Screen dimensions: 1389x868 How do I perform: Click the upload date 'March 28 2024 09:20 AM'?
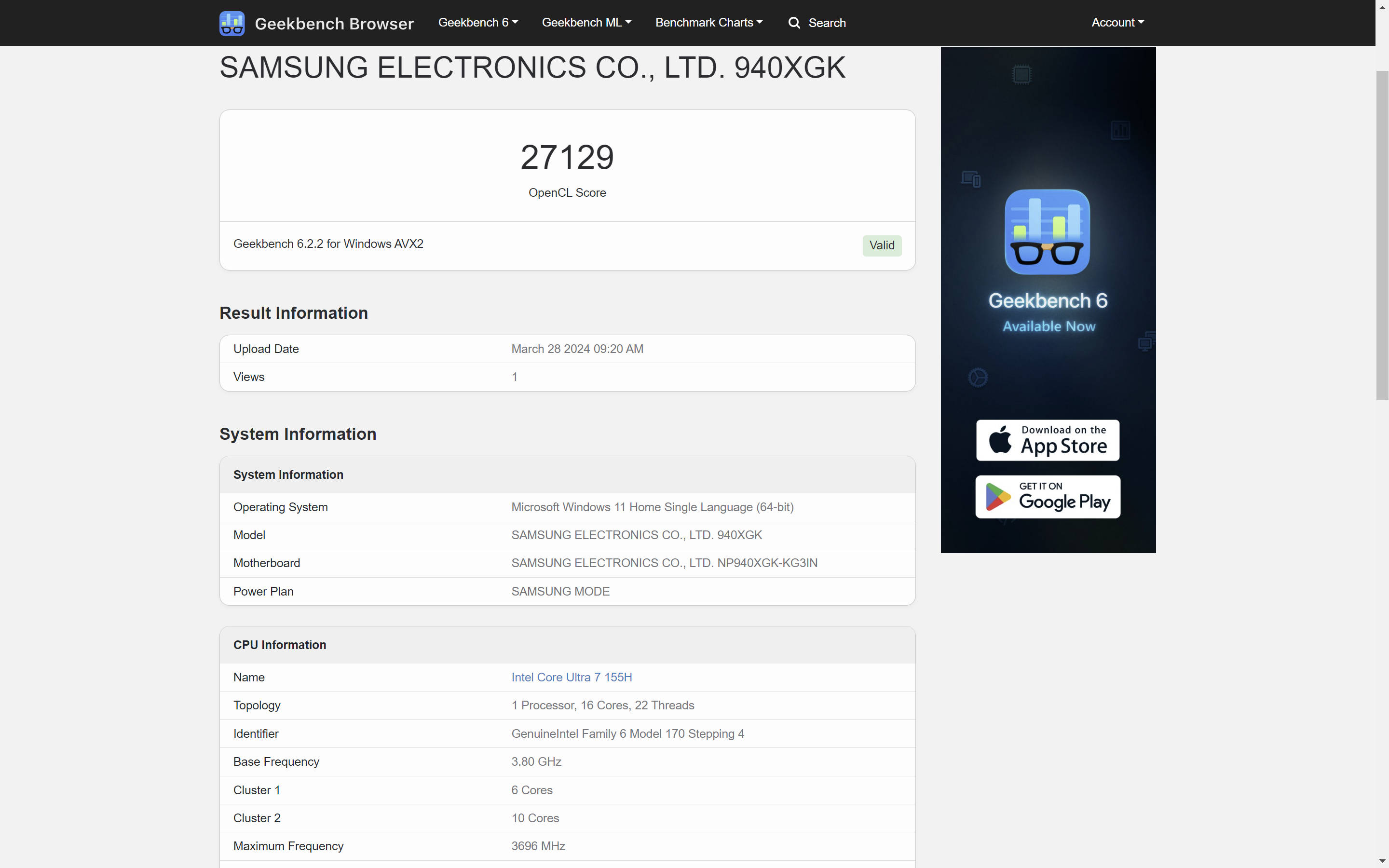pyautogui.click(x=577, y=349)
